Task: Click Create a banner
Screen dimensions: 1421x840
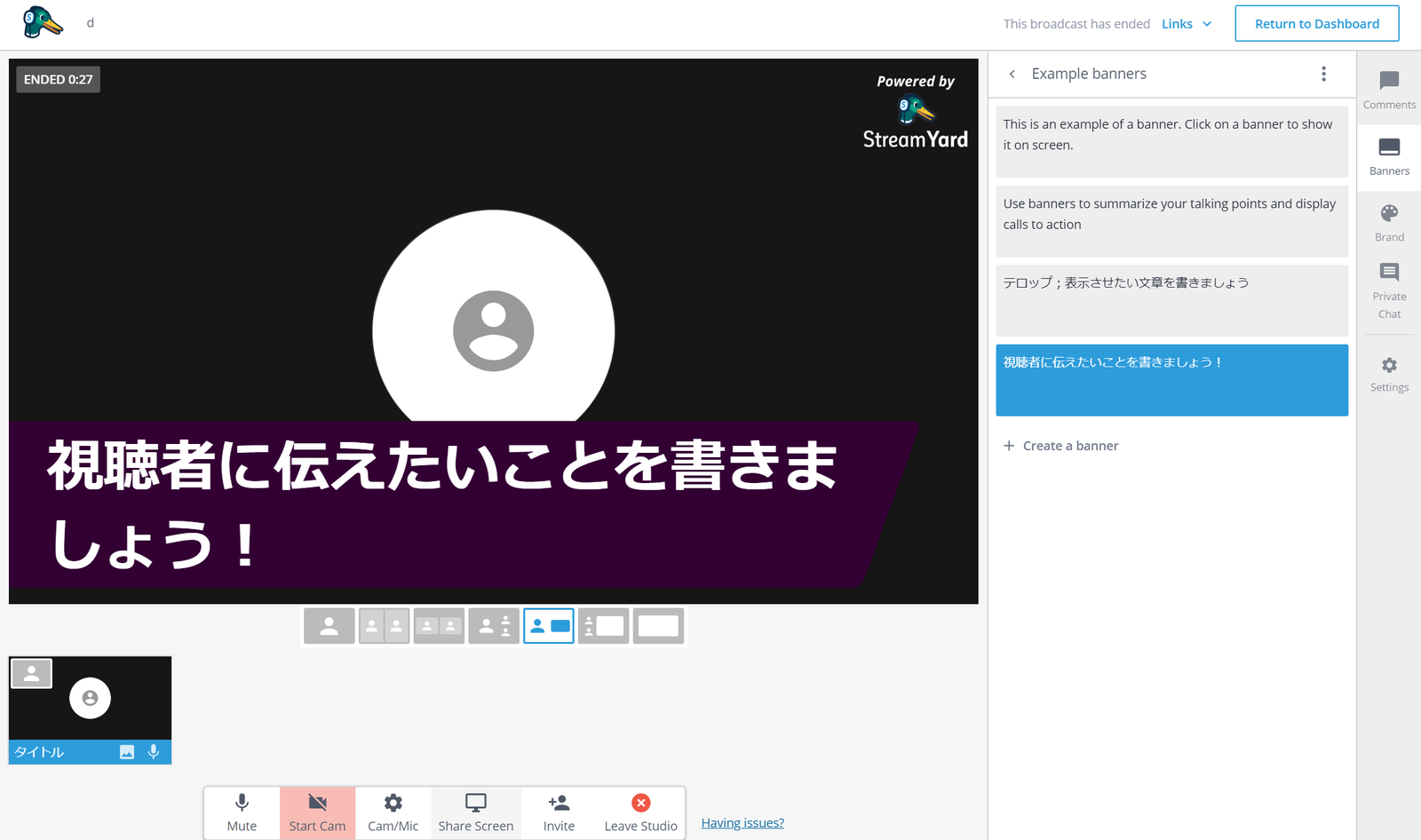Action: pyautogui.click(x=1060, y=446)
